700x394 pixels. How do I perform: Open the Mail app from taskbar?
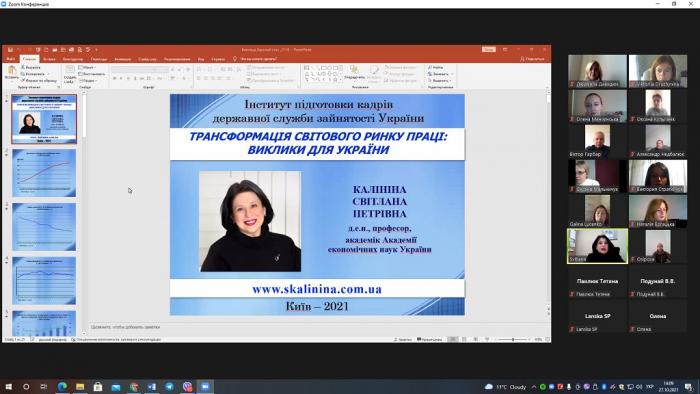(x=116, y=386)
